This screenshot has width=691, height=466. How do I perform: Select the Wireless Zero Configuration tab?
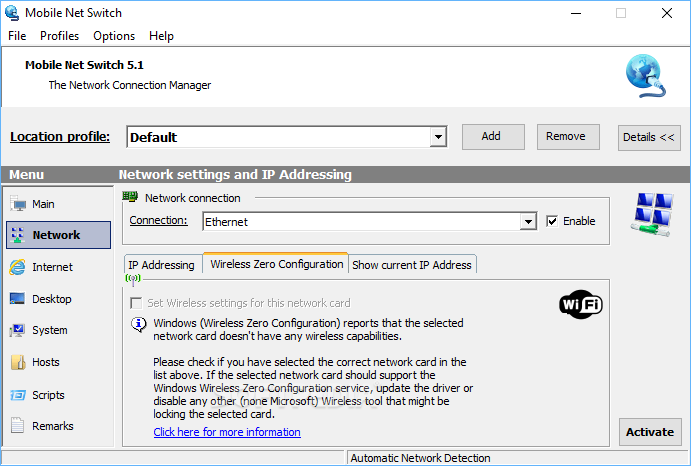[276, 264]
